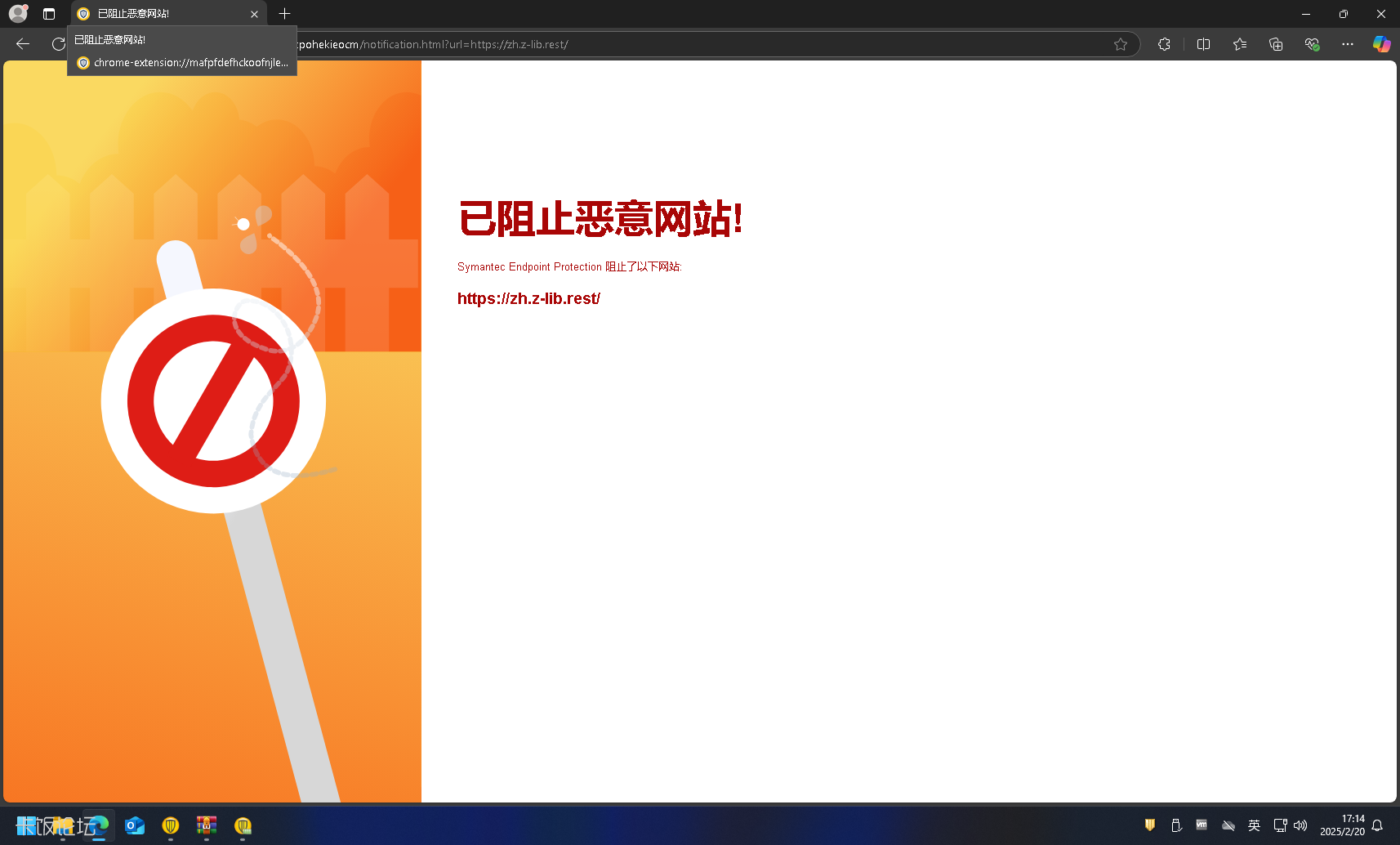Viewport: 1400px width, 845px height.
Task: Open the clock showing 17:14
Action: click(x=1342, y=825)
